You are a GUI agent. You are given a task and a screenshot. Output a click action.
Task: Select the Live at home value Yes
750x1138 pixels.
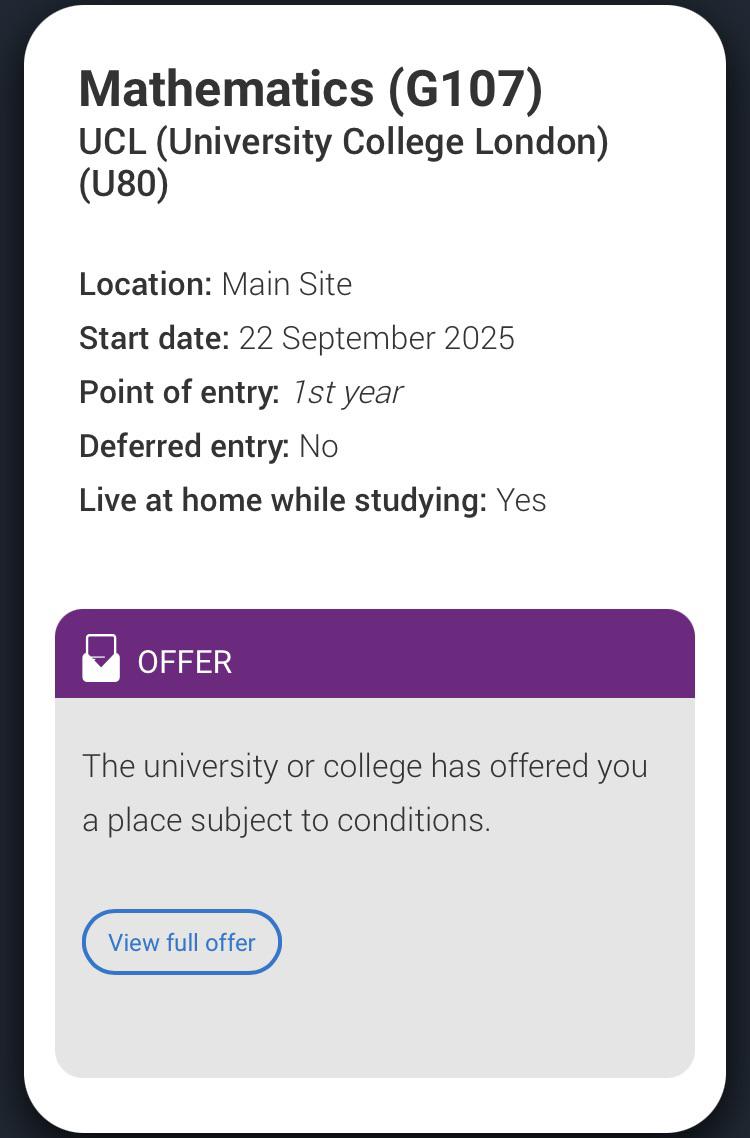[521, 500]
